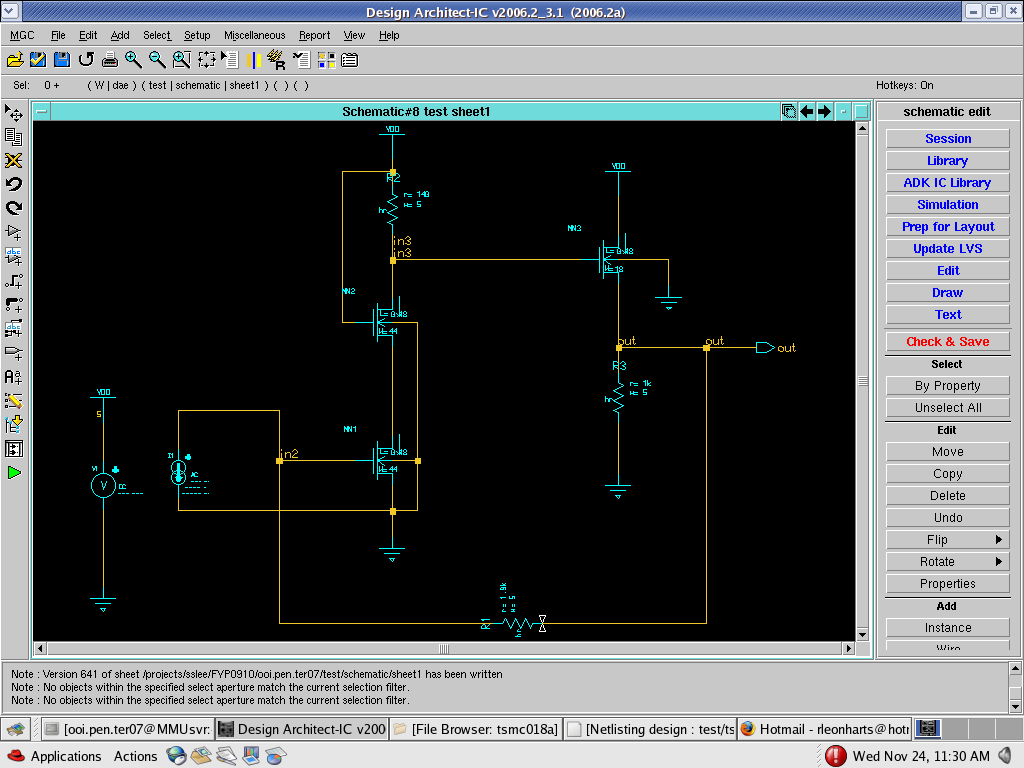Click the green play arrow in left toolbar

pyautogui.click(x=14, y=472)
